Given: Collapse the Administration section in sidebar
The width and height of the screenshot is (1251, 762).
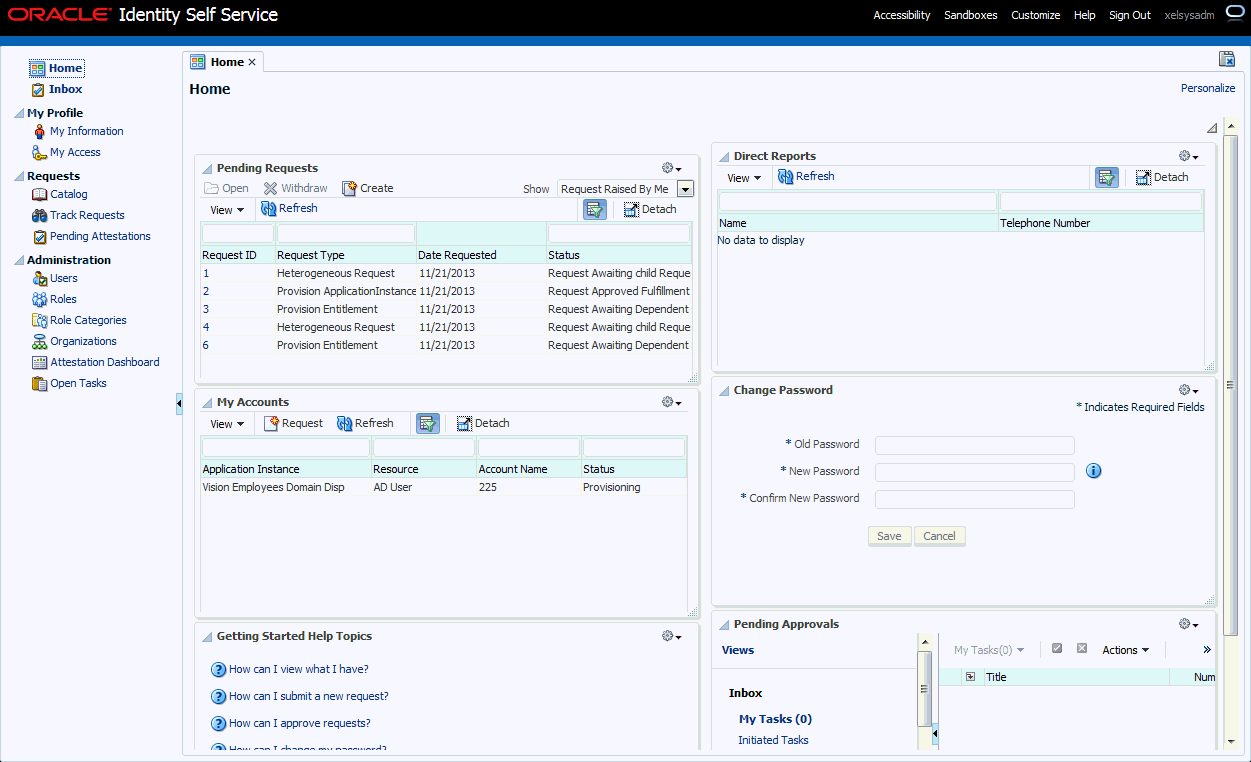Looking at the screenshot, I should [19, 260].
